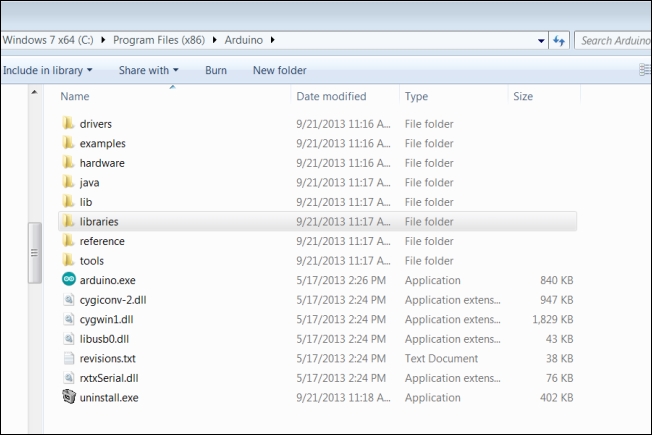Click the reference folder icon
The image size is (652, 435).
coord(68,241)
